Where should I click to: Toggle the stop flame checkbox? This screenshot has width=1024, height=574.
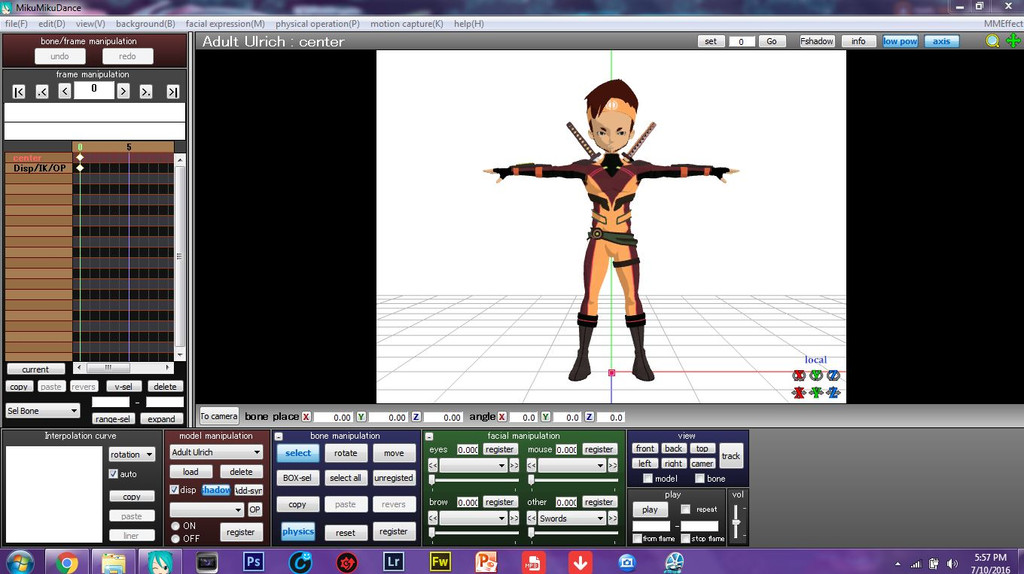686,539
